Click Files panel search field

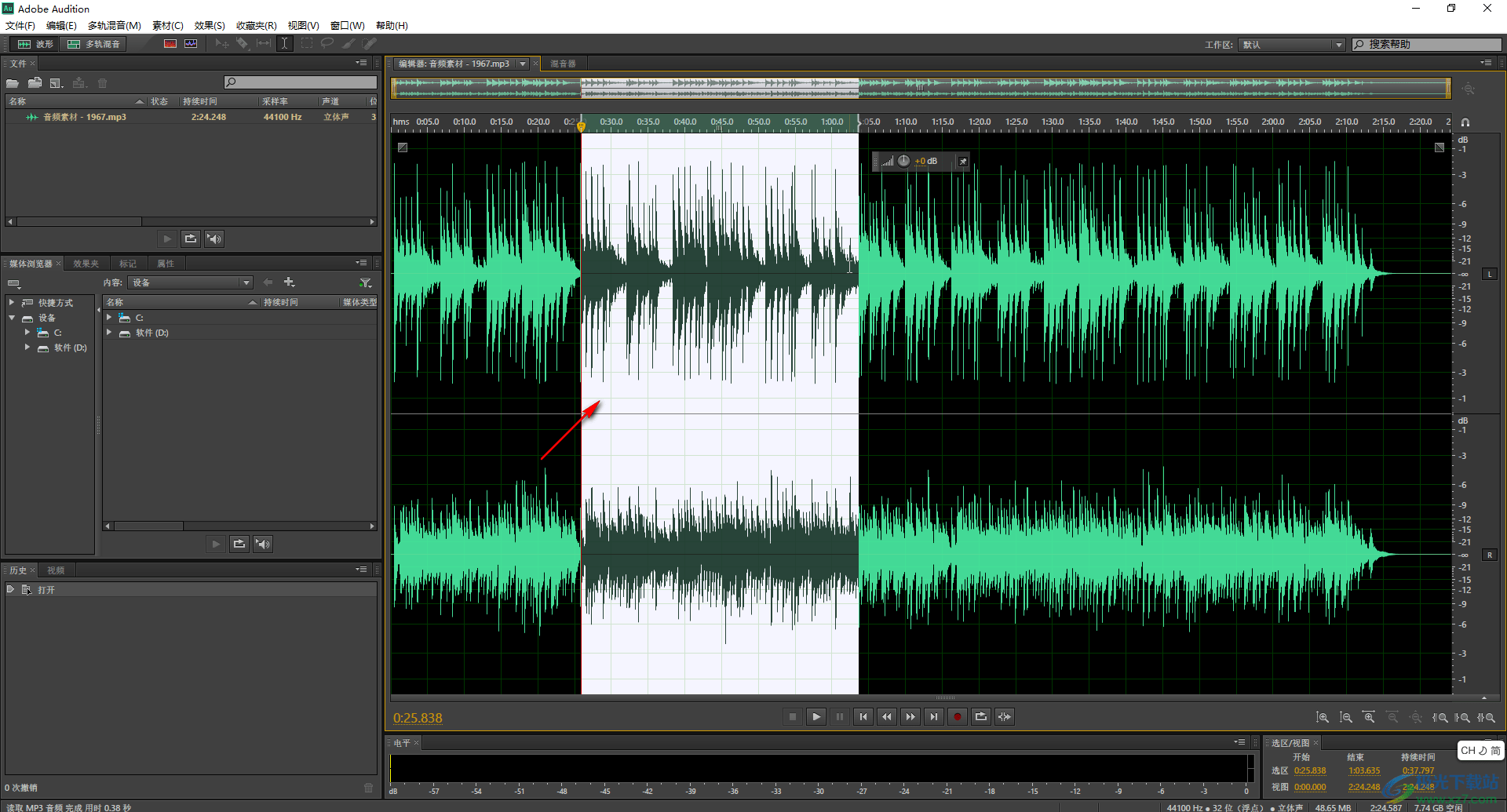[x=300, y=82]
